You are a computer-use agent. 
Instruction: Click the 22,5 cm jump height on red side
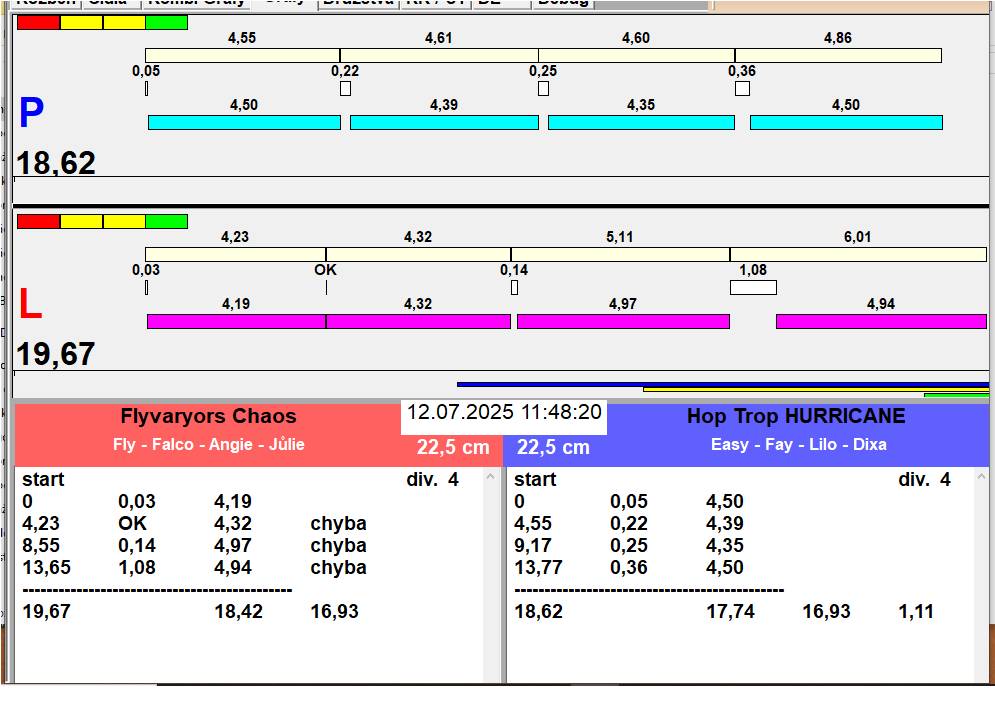coord(453,447)
